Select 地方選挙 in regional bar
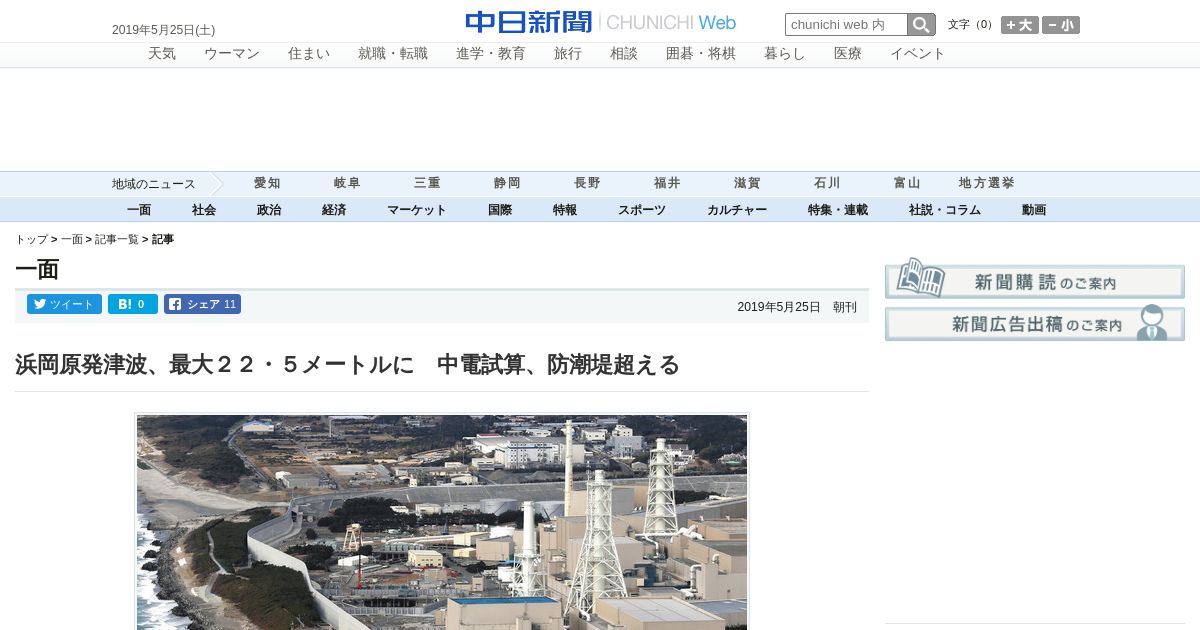This screenshot has width=1200, height=630. pos(987,183)
